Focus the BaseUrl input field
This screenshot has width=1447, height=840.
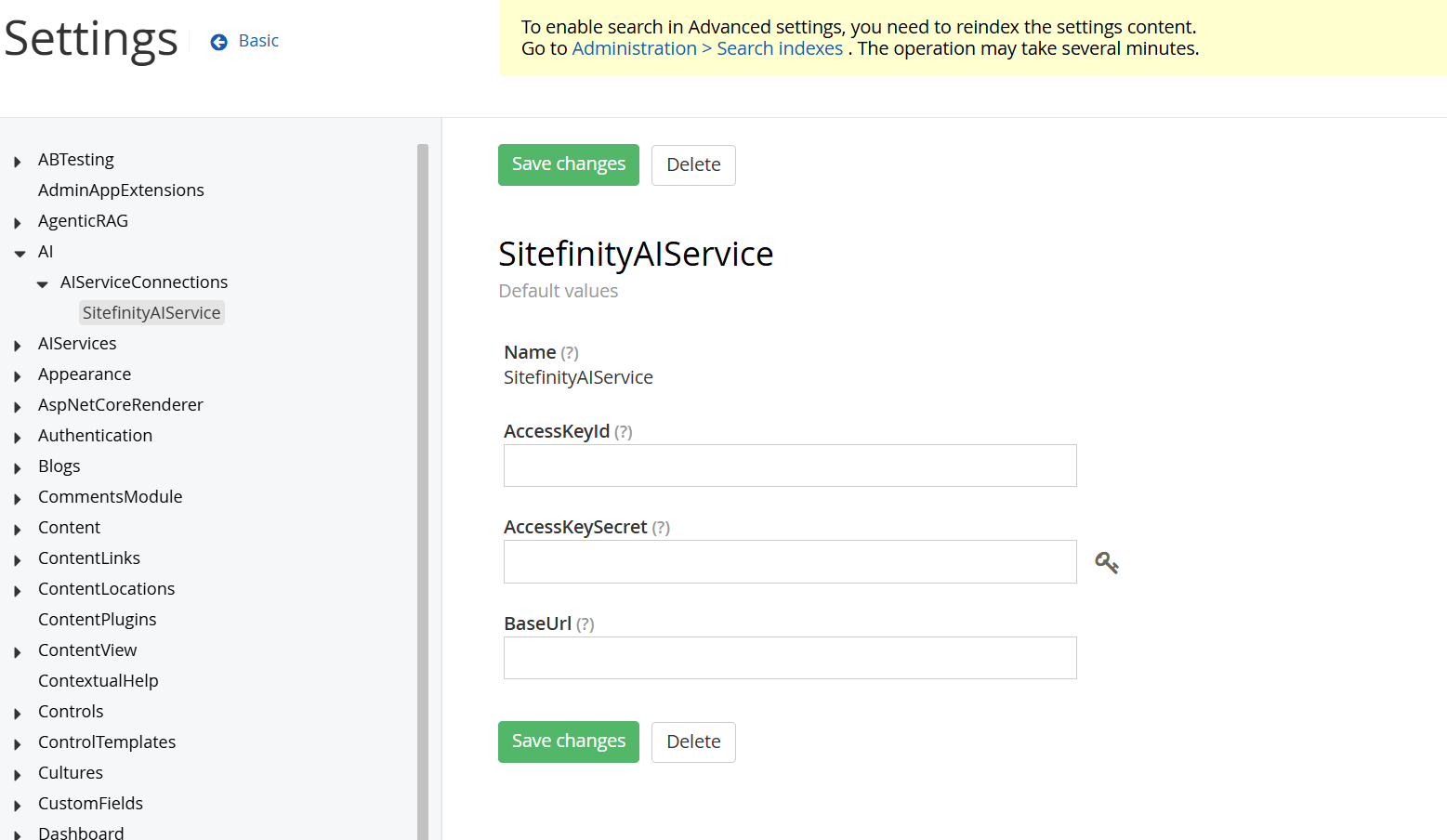click(790, 658)
